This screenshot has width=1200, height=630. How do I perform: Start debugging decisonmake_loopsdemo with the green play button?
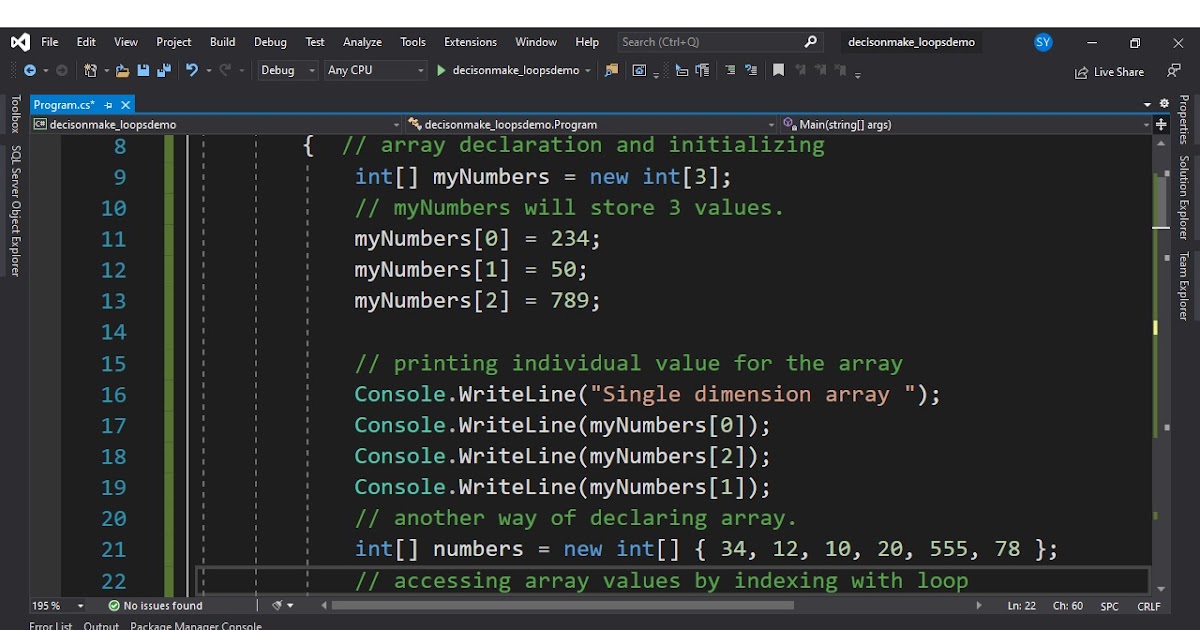point(440,70)
